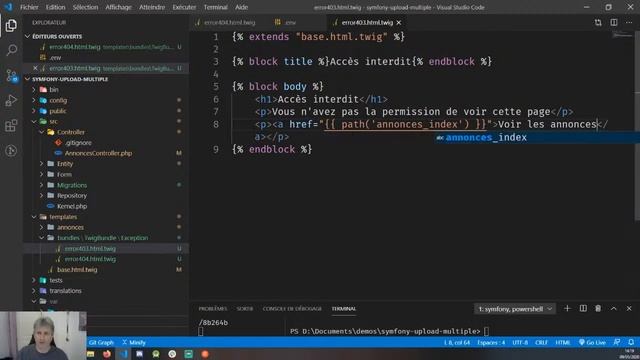Viewport: 640px width, 360px height.
Task: Open the Fichier menu
Action: pos(29,7)
